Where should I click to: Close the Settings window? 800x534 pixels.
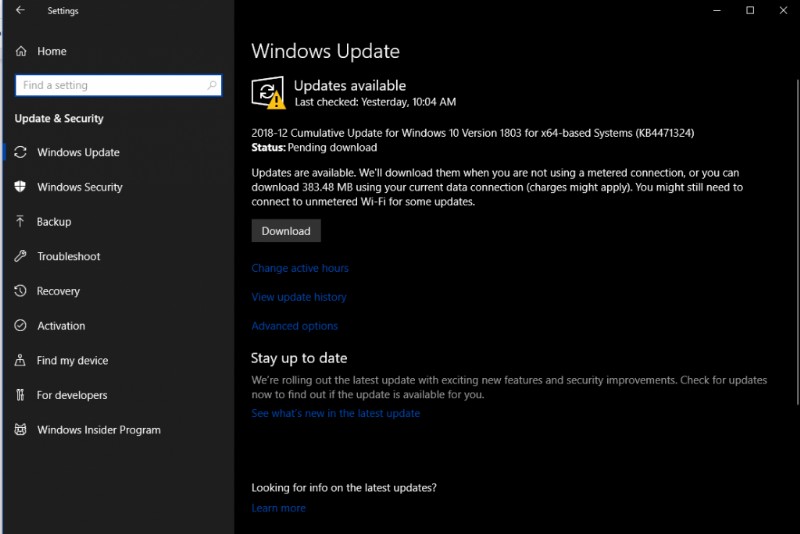pos(783,10)
